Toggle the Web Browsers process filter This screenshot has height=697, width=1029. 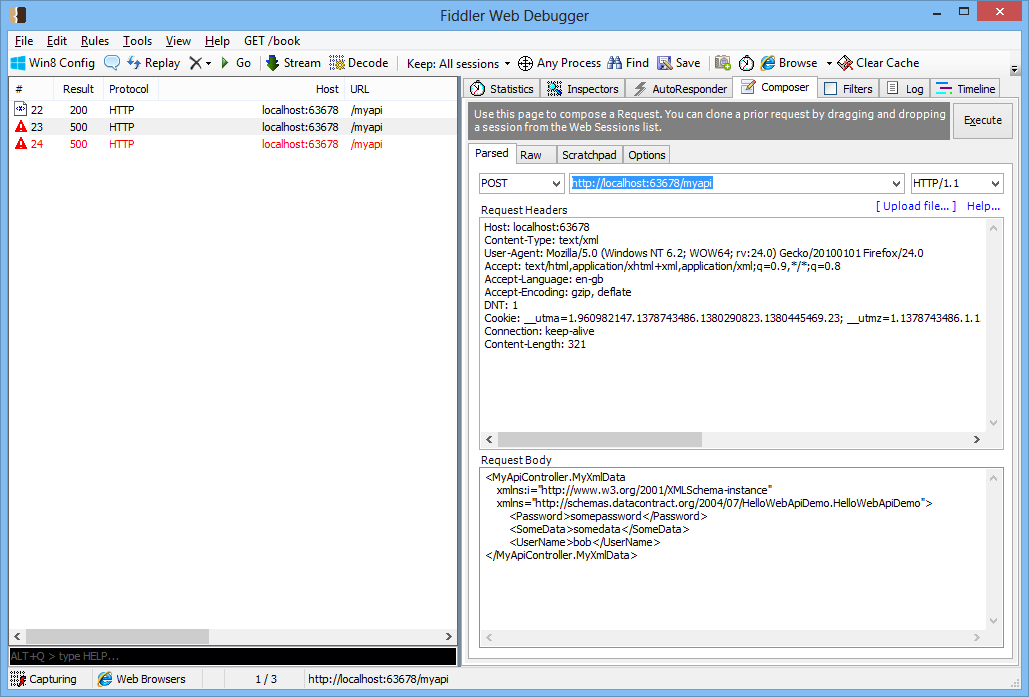(x=142, y=679)
